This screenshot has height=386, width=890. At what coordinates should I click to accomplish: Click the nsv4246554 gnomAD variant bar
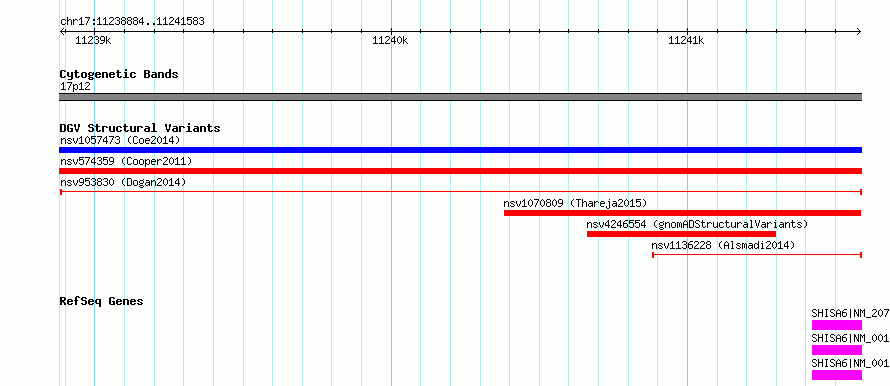pyautogui.click(x=681, y=234)
